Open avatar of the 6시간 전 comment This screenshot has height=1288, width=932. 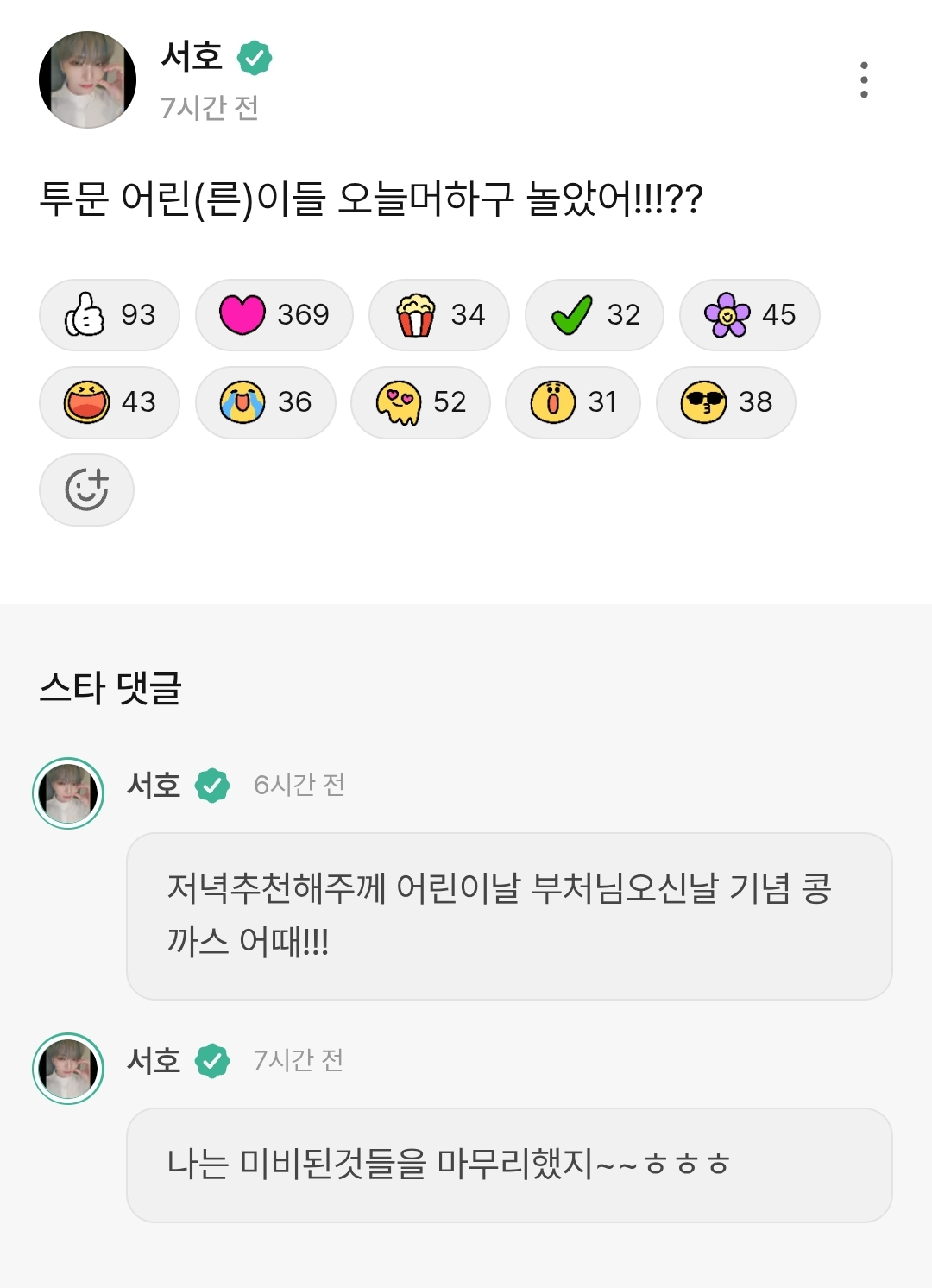pyautogui.click(x=68, y=793)
